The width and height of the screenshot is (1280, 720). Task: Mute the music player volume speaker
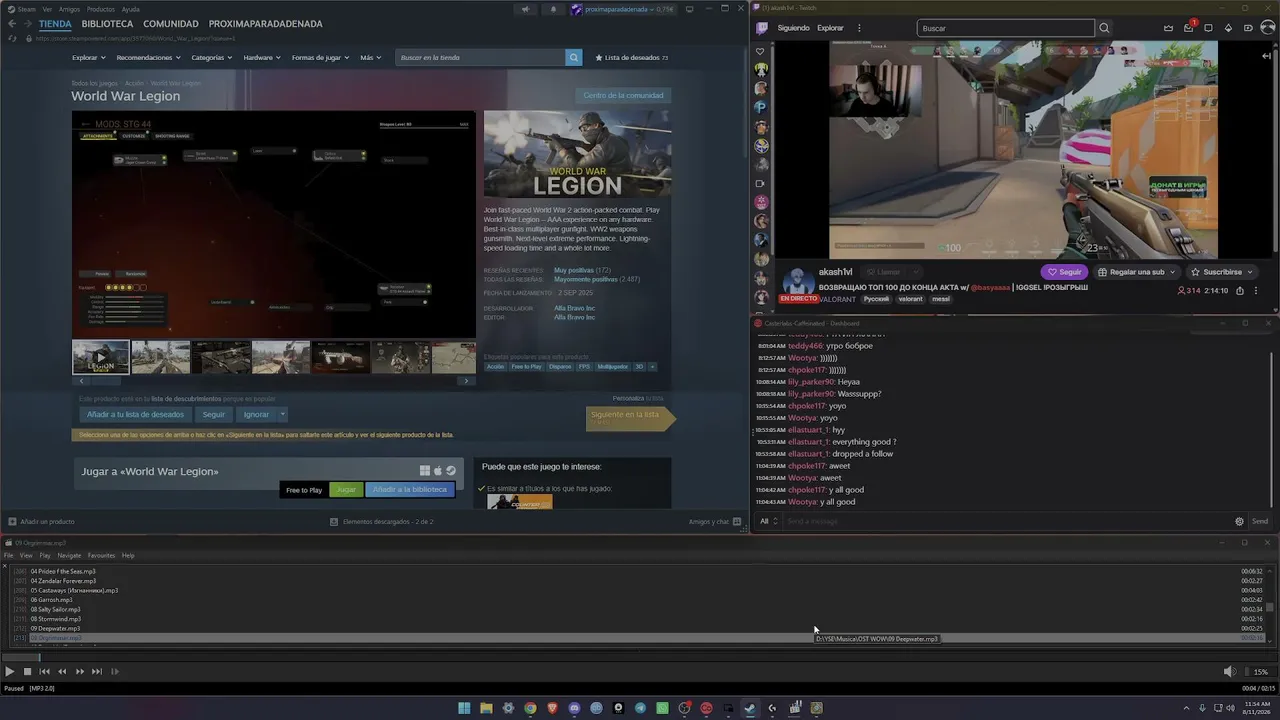click(x=1230, y=671)
